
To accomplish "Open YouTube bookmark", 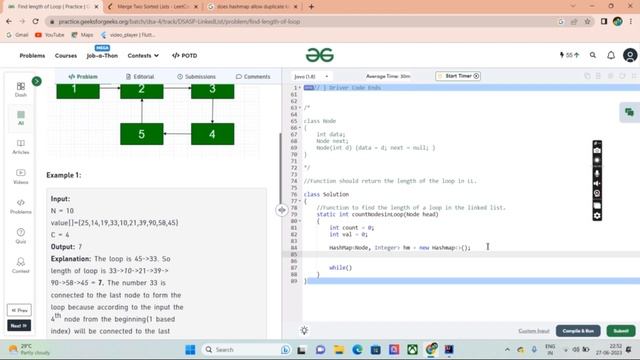I will pos(50,35).
